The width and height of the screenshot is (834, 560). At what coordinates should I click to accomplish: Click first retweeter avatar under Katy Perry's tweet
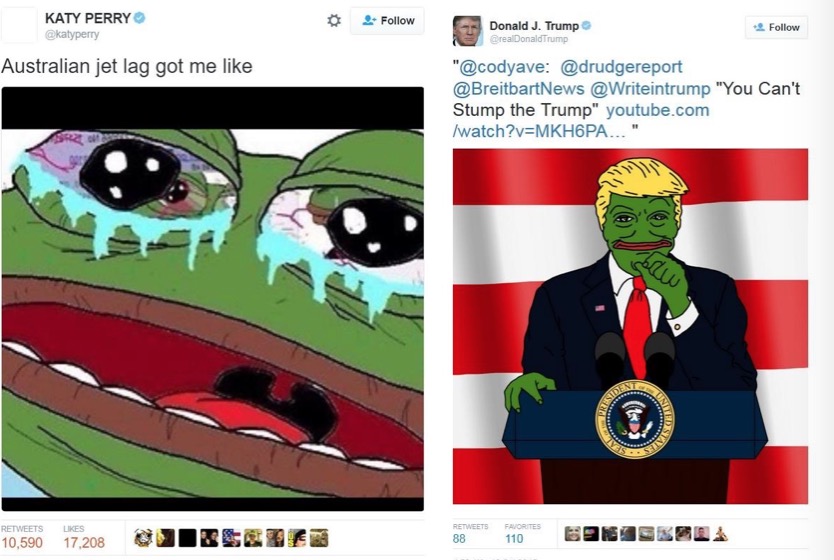tap(143, 538)
